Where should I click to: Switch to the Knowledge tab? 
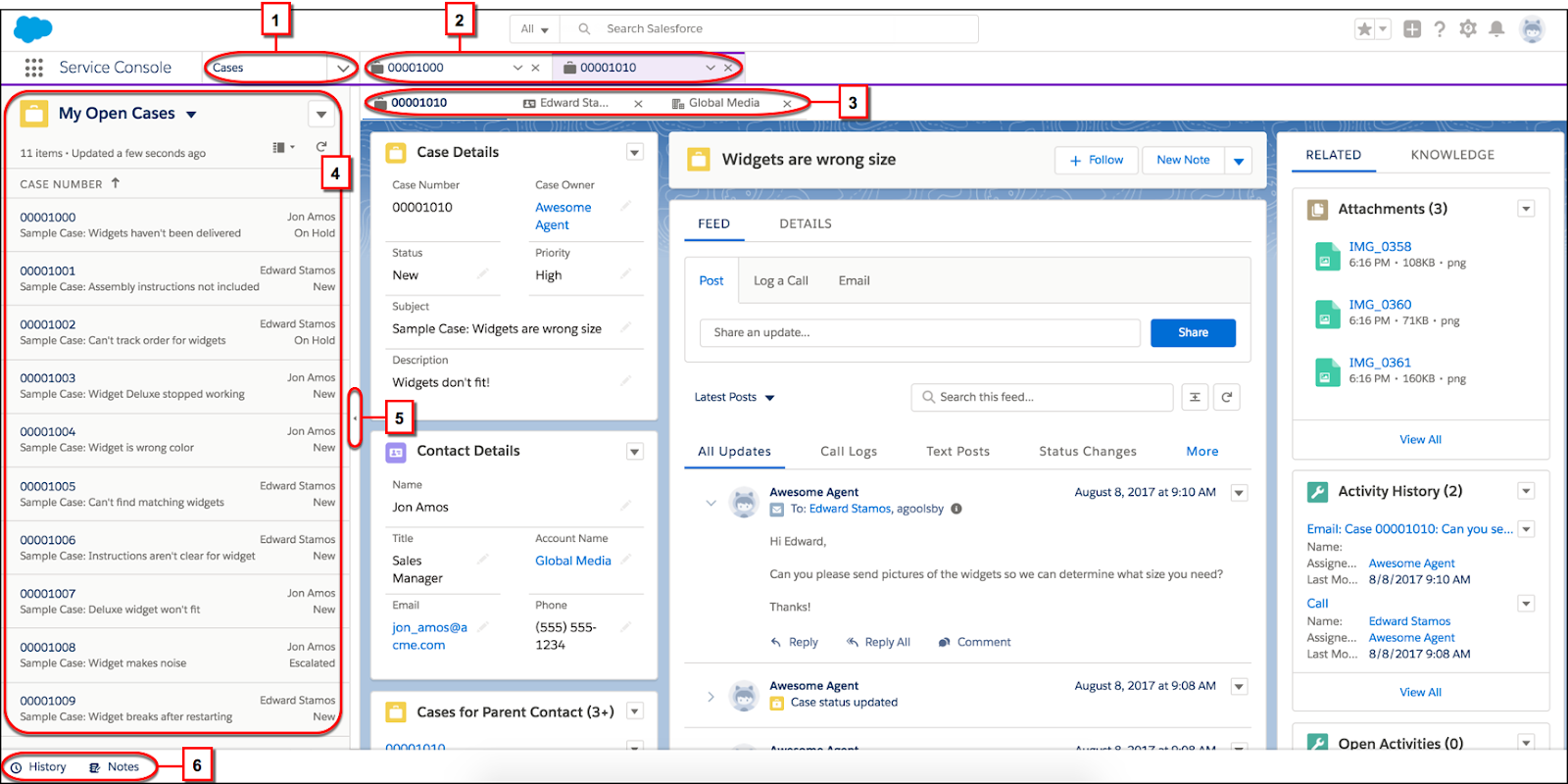click(x=1452, y=155)
